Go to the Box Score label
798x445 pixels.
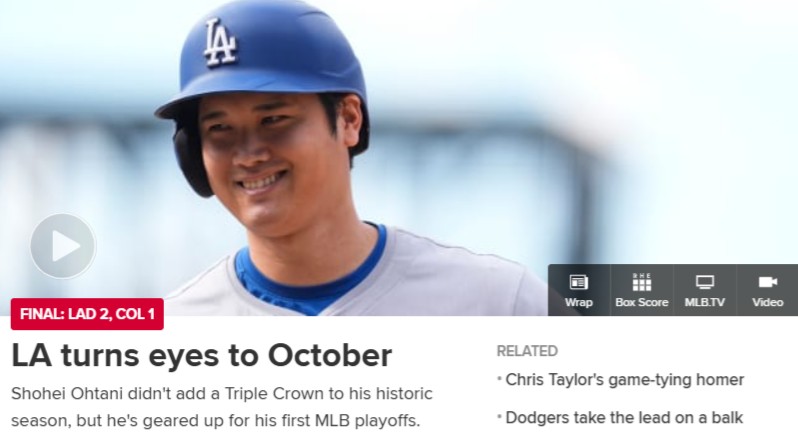pos(642,302)
